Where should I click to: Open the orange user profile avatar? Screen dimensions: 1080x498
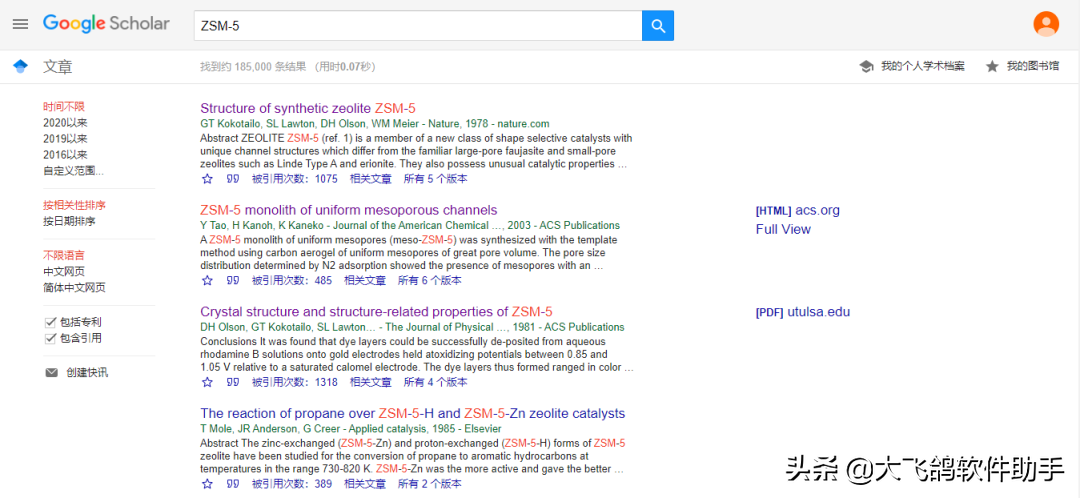[1046, 23]
